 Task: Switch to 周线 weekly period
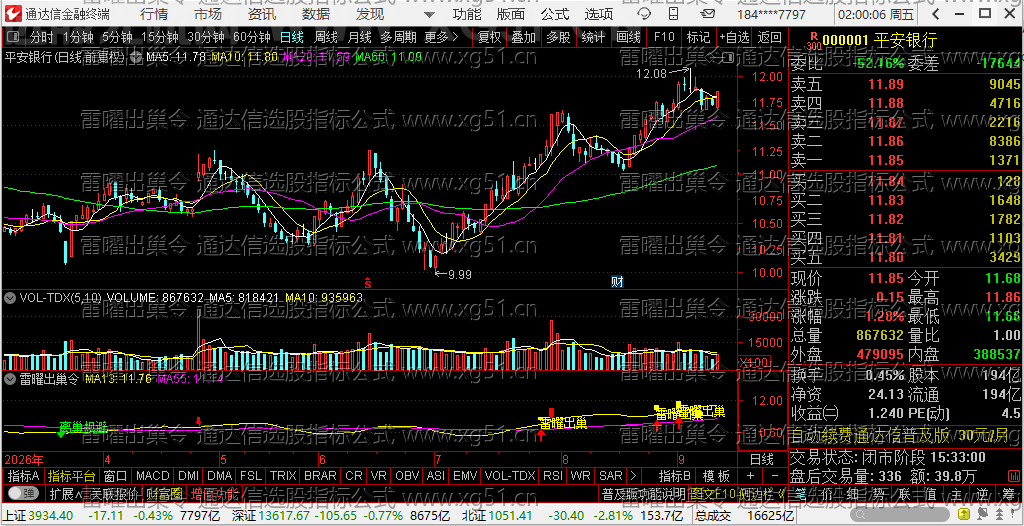pos(325,37)
